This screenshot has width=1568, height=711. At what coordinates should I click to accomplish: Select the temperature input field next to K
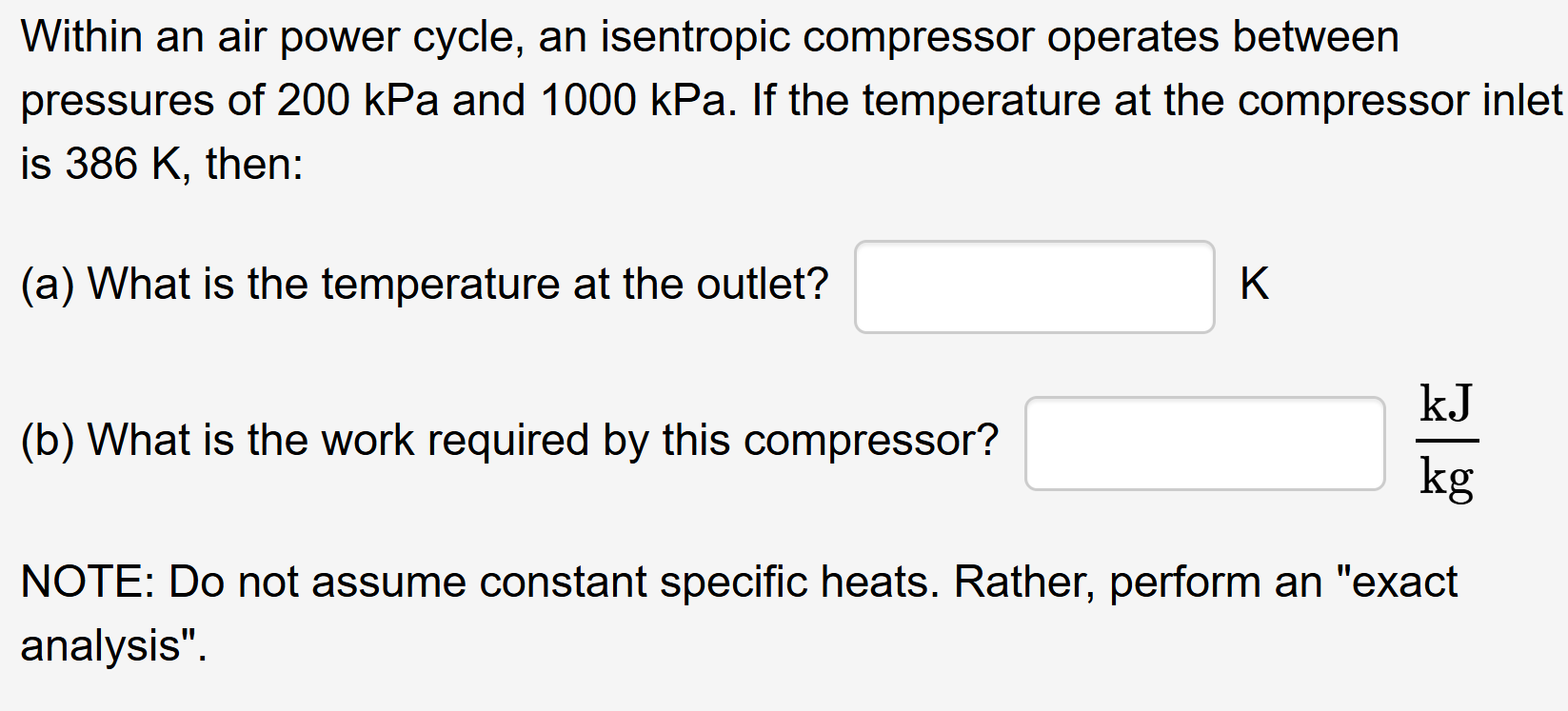1034,286
